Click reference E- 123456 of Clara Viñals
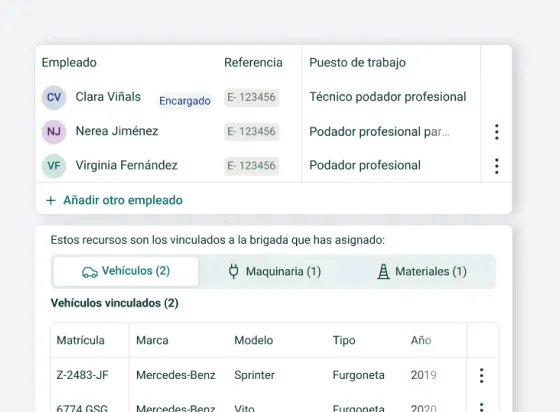 coord(251,97)
